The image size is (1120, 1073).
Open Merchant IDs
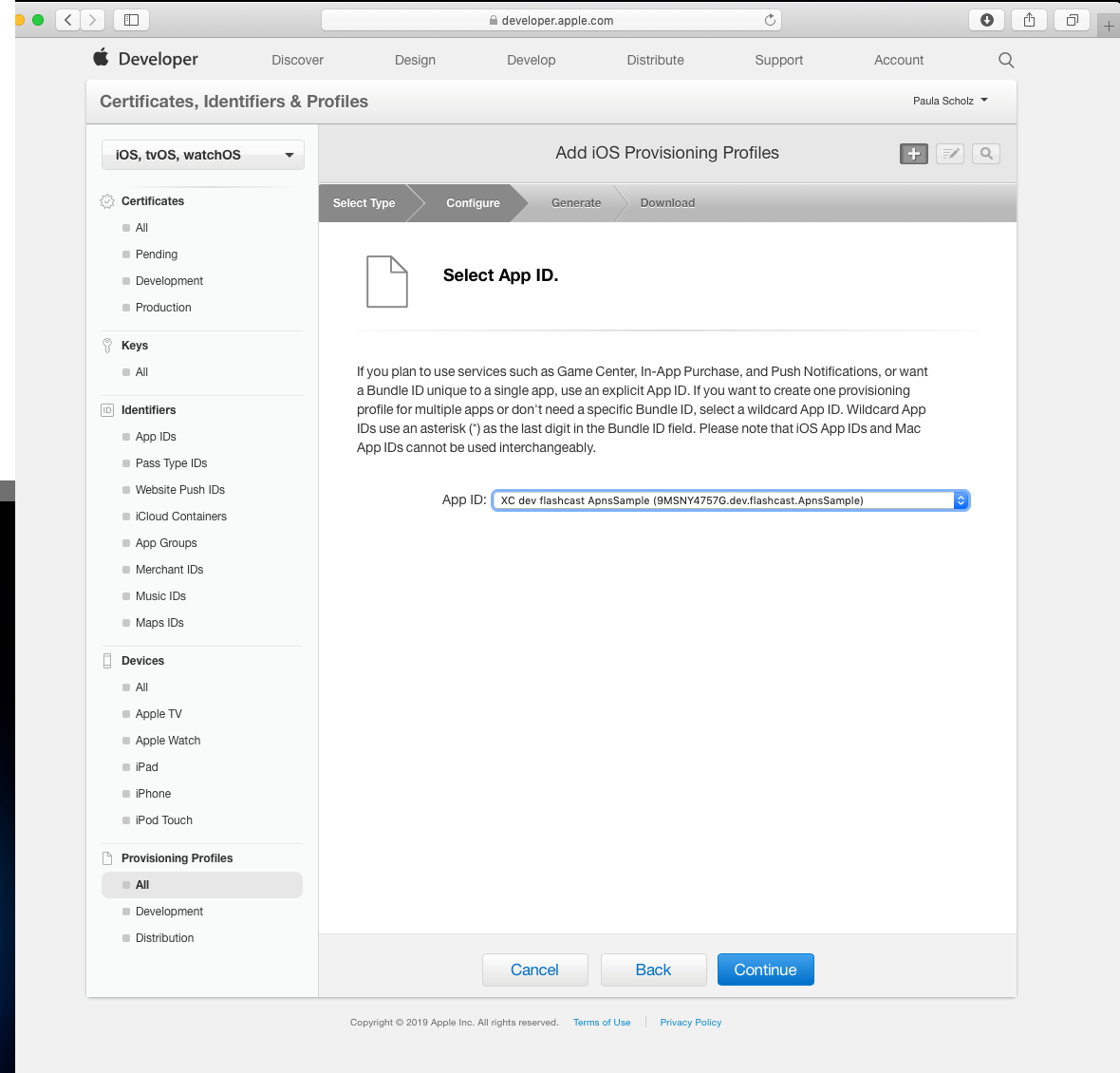(x=169, y=570)
